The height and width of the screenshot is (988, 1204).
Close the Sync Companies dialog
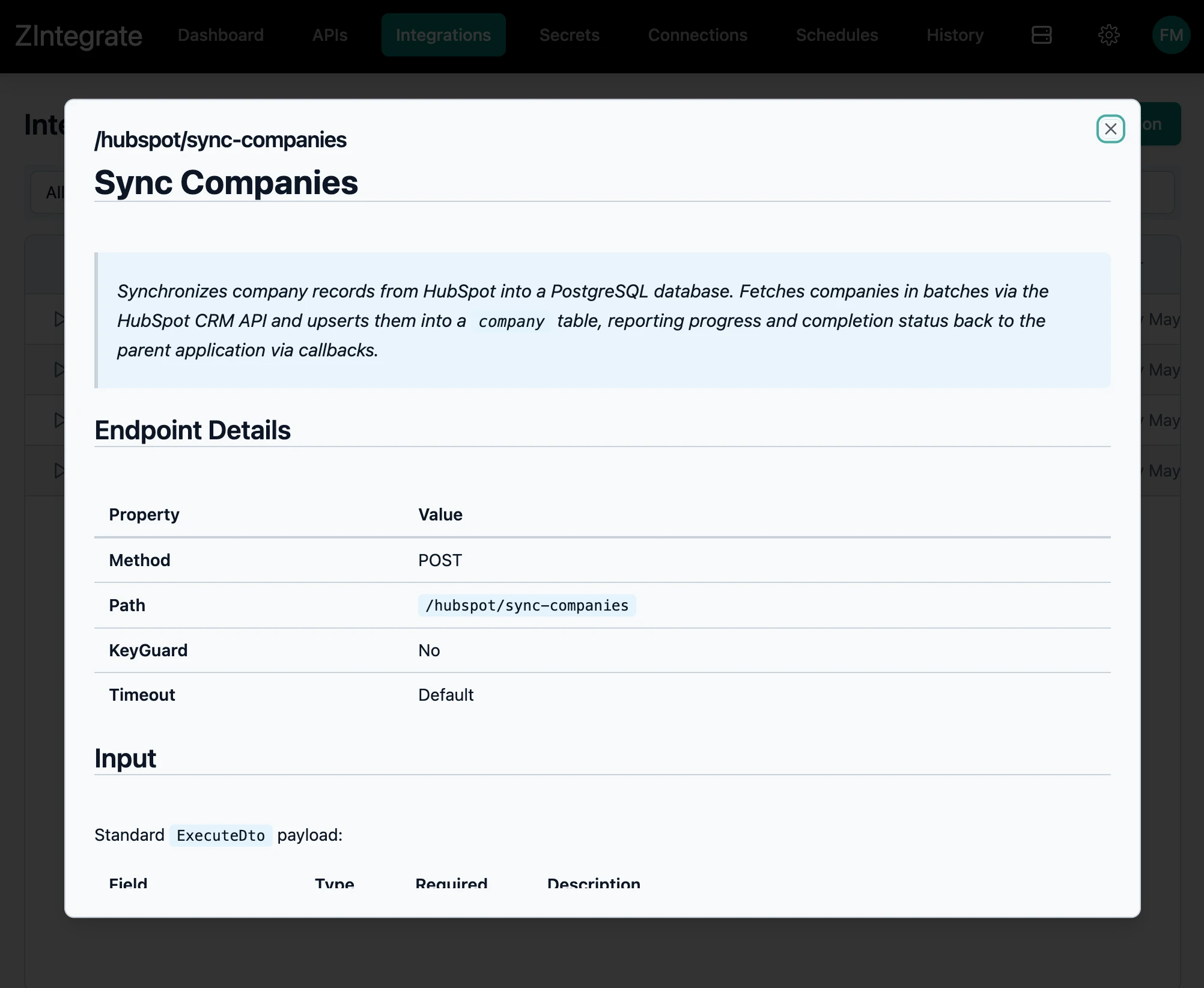(1110, 129)
